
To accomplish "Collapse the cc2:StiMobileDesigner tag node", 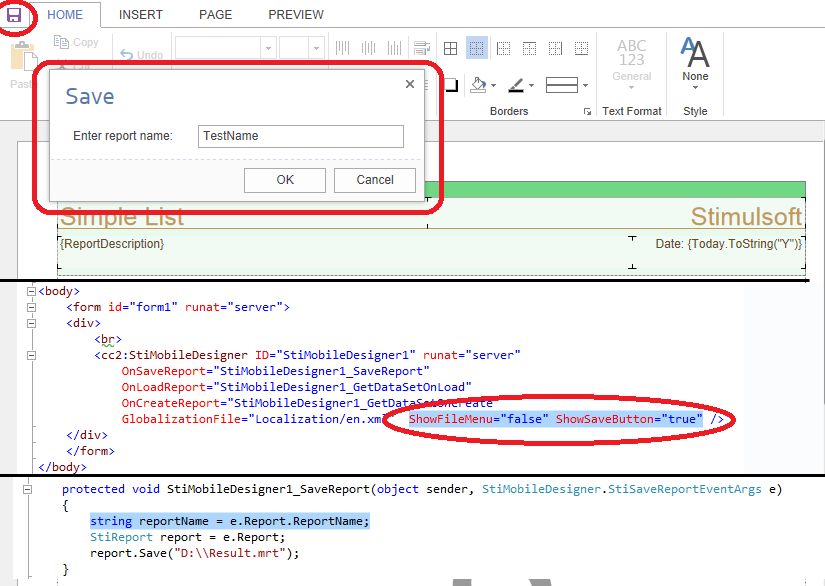I will [x=31, y=356].
